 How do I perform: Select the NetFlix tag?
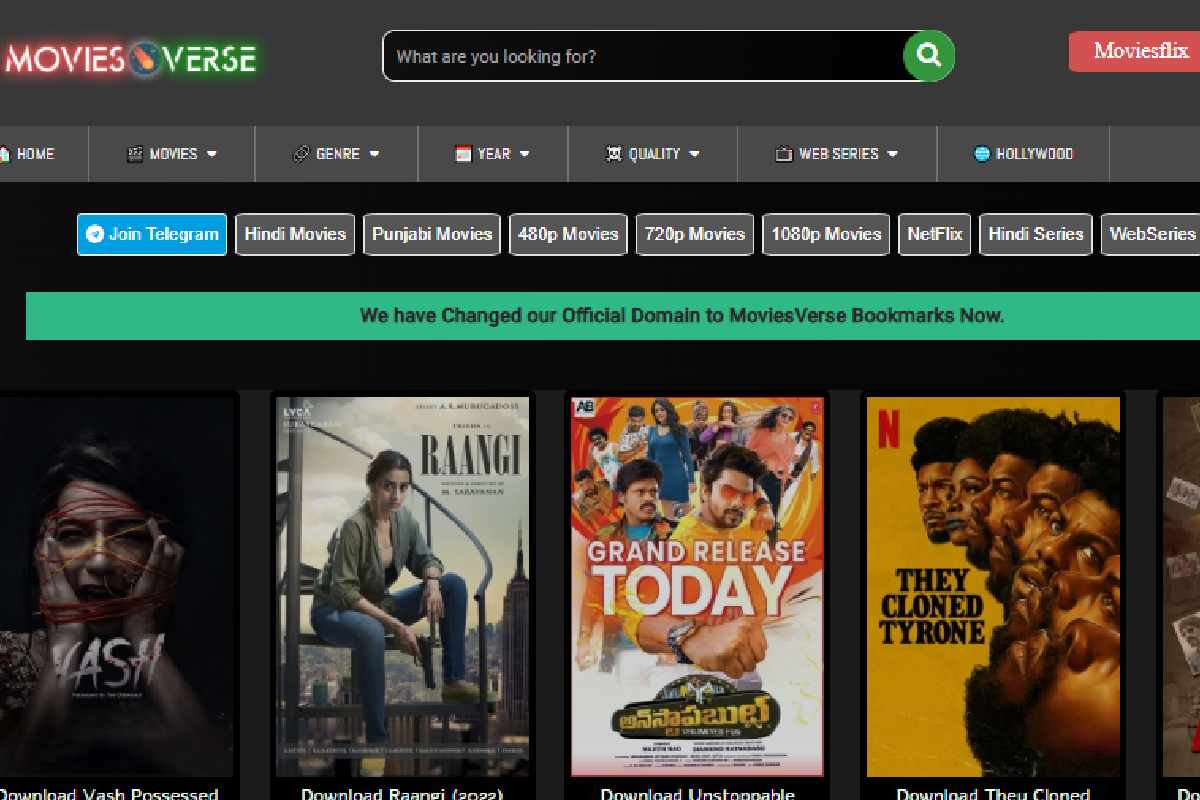pos(935,234)
